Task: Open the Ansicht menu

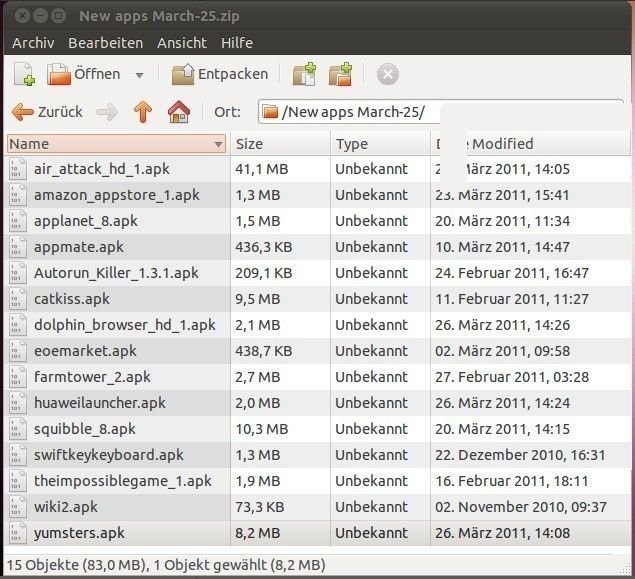Action: (x=181, y=43)
